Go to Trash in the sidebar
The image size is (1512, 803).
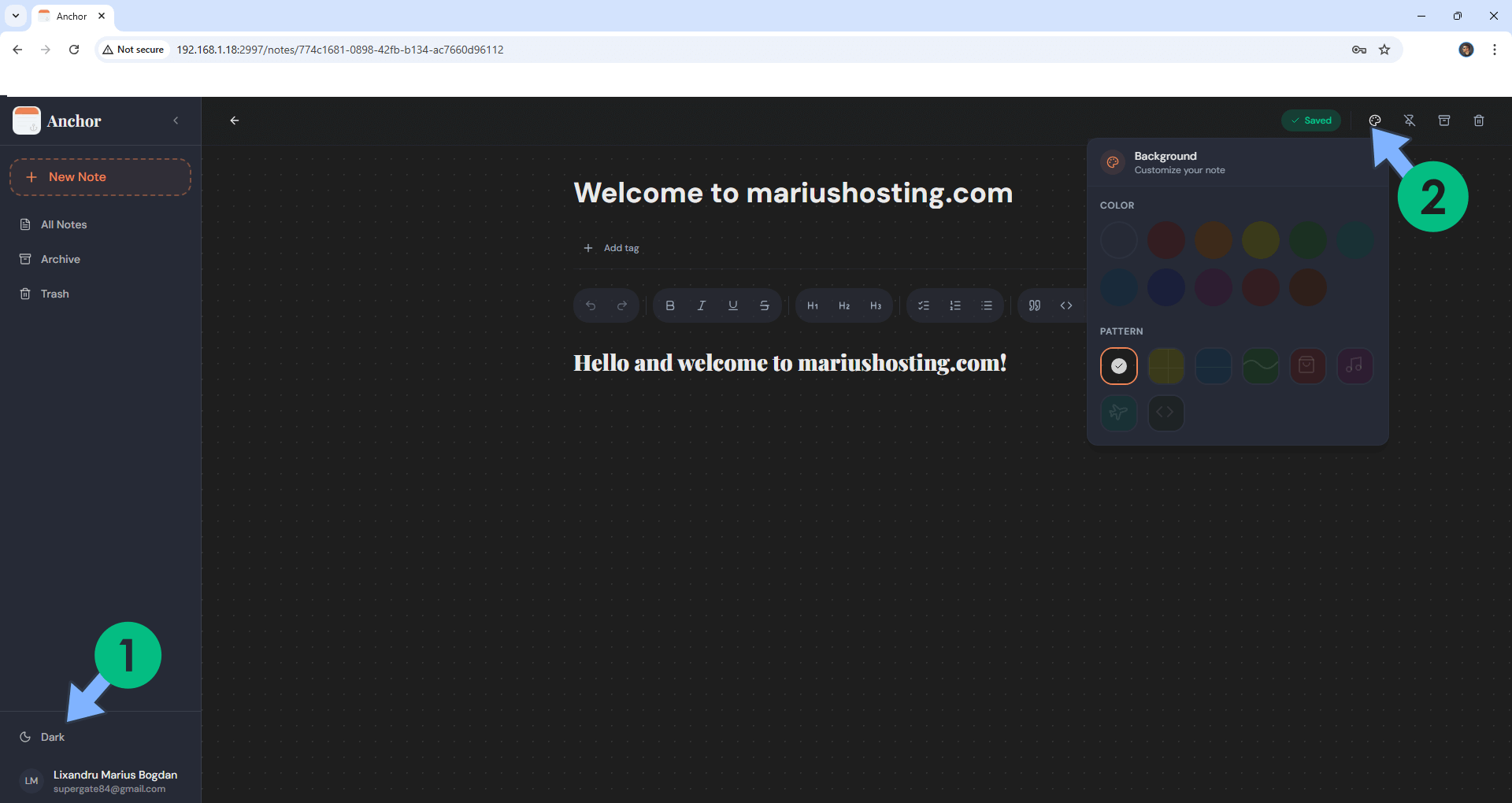pyautogui.click(x=54, y=294)
